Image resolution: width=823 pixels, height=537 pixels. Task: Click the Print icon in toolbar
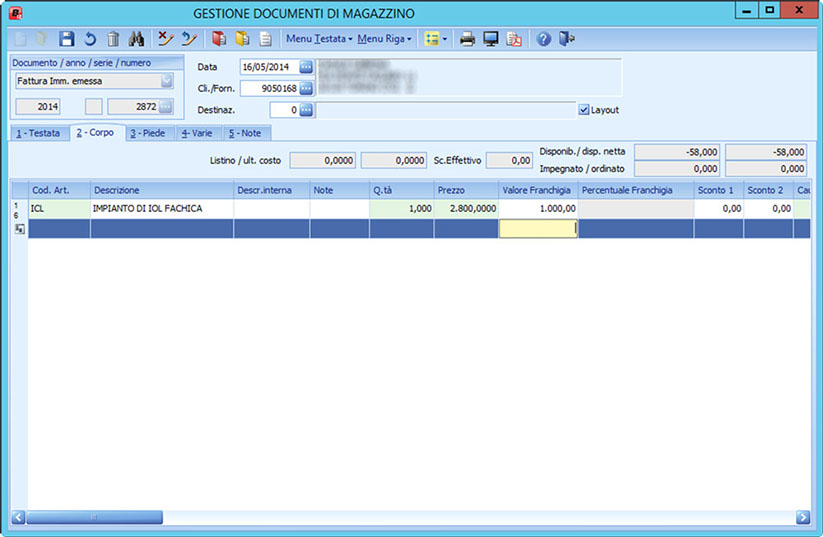[467, 39]
